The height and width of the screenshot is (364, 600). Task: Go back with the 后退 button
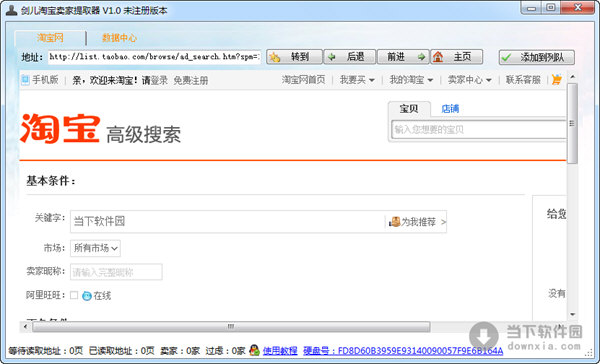pos(349,57)
